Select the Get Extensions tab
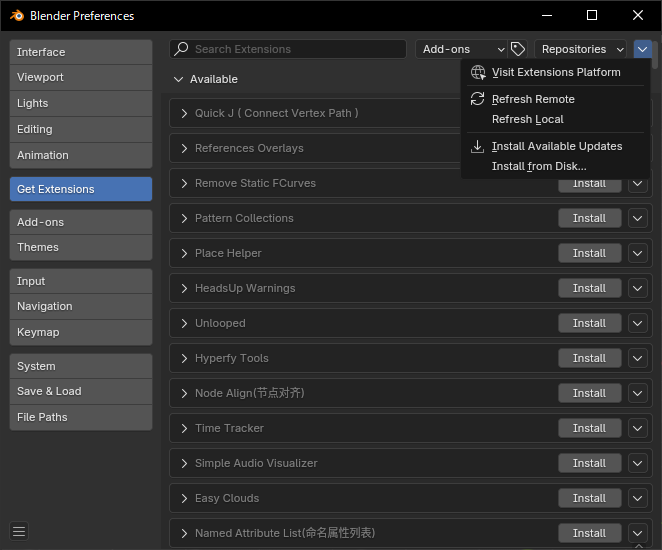This screenshot has height=550, width=662. click(x=81, y=189)
